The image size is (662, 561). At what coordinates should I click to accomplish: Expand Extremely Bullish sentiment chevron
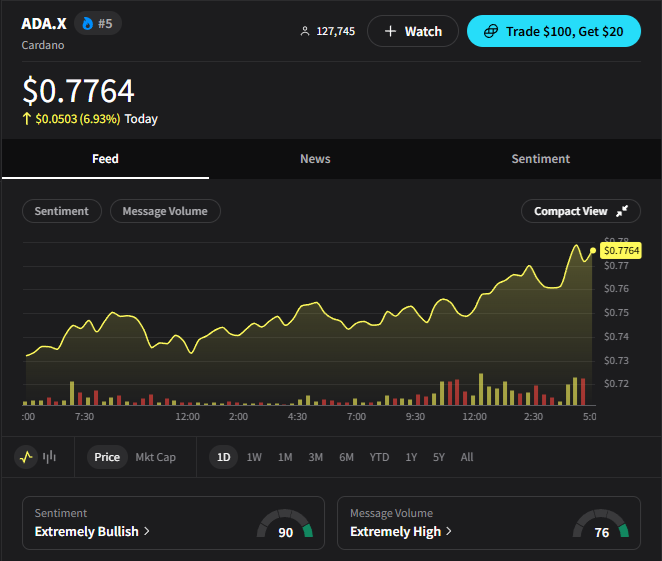147,531
